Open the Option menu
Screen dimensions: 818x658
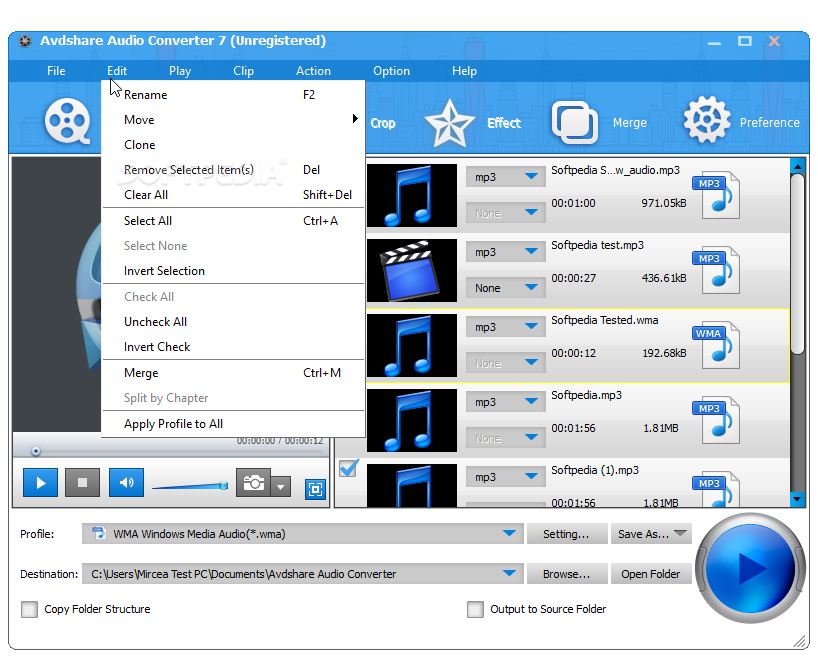click(x=391, y=71)
